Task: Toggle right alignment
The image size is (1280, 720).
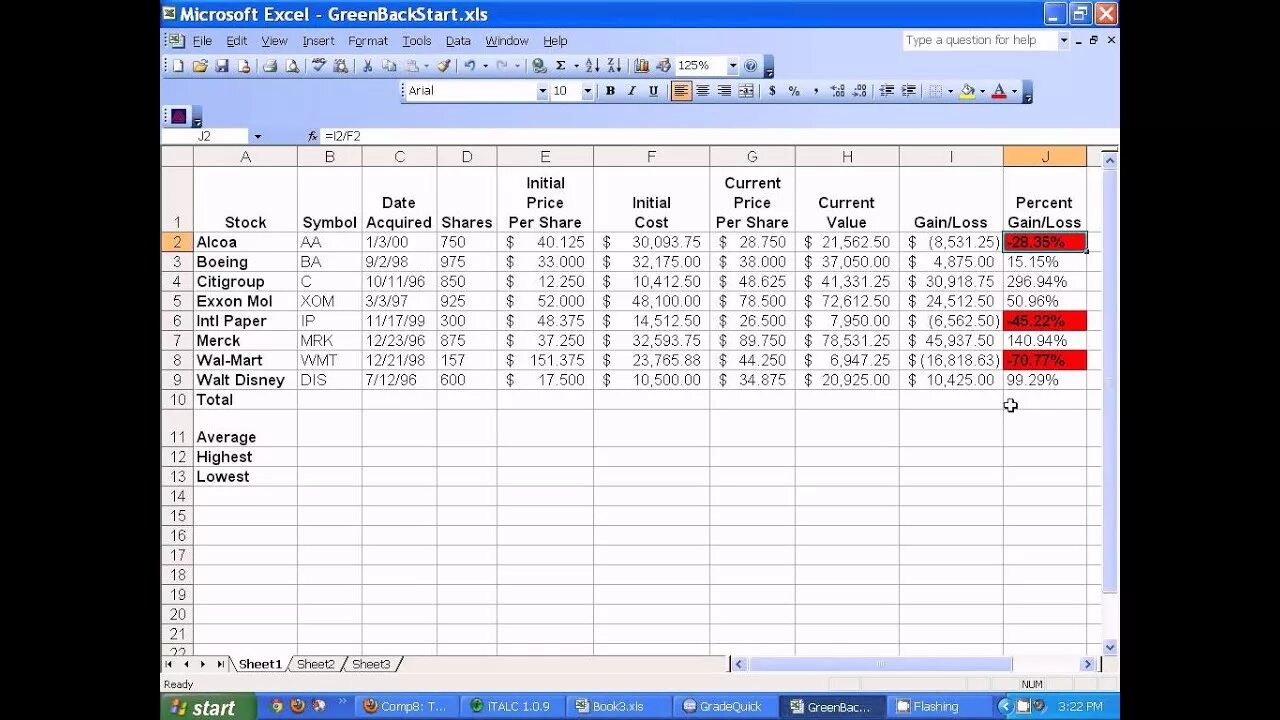Action: pyautogui.click(x=724, y=91)
